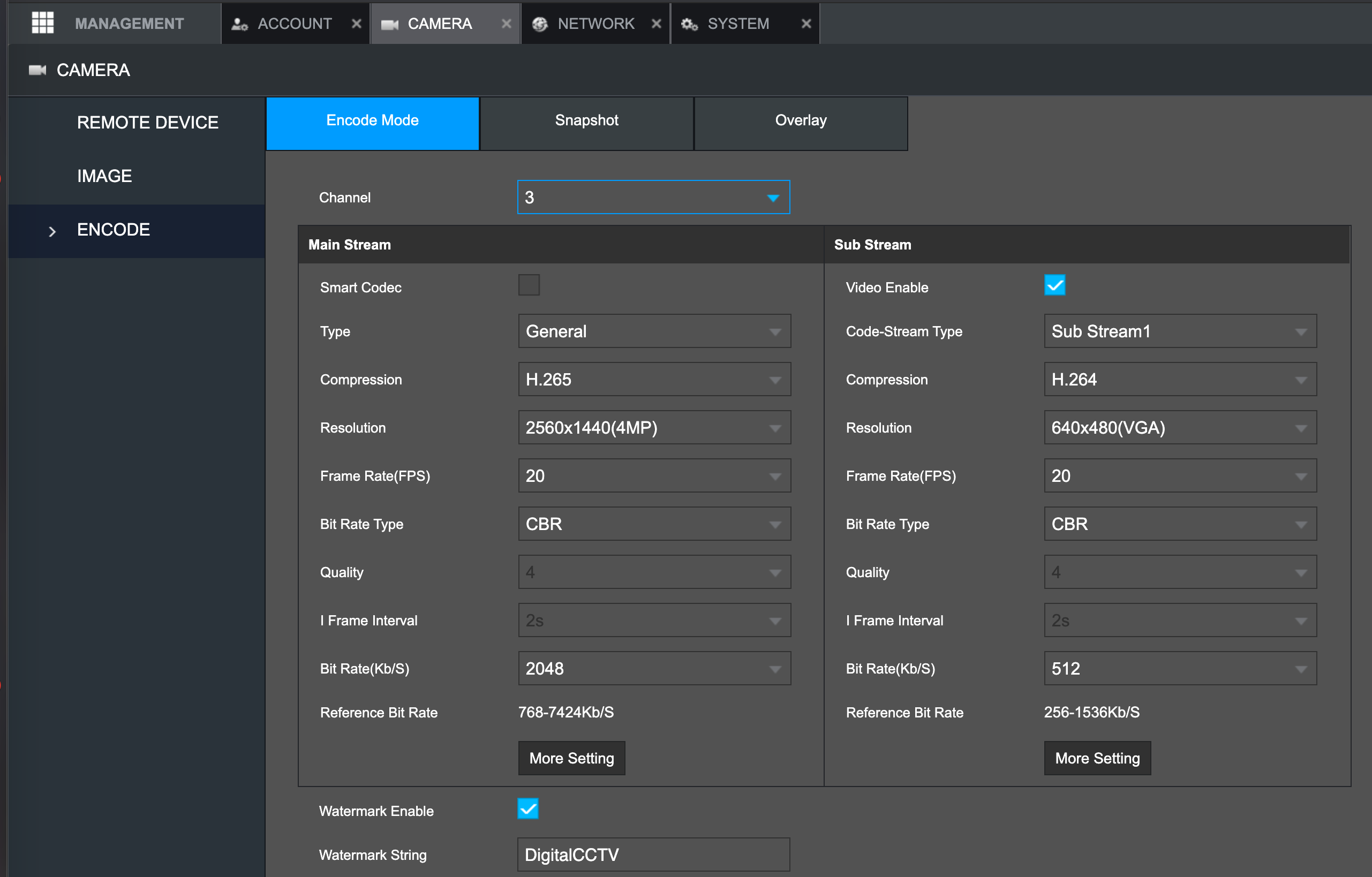Viewport: 1372px width, 877px height.
Task: Select Channel 3 dropdown
Action: (653, 197)
